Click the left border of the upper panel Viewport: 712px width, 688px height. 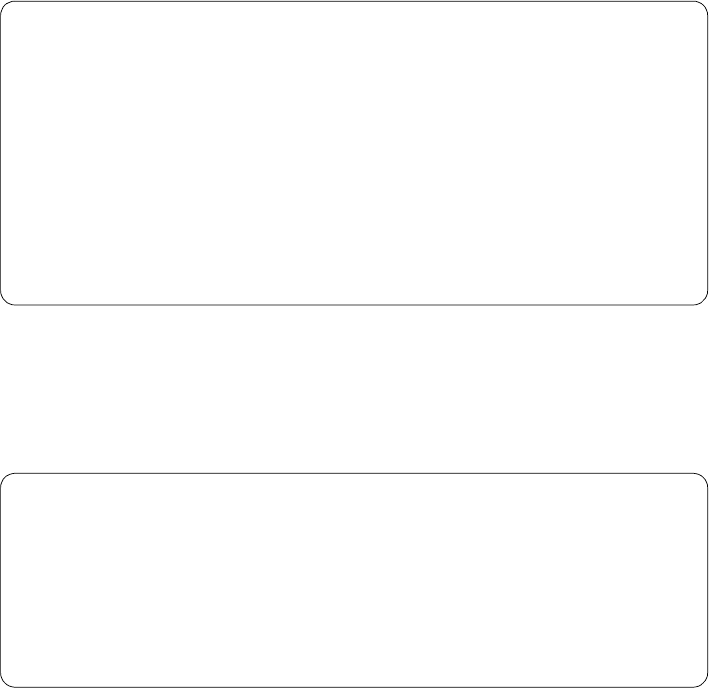[1, 153]
